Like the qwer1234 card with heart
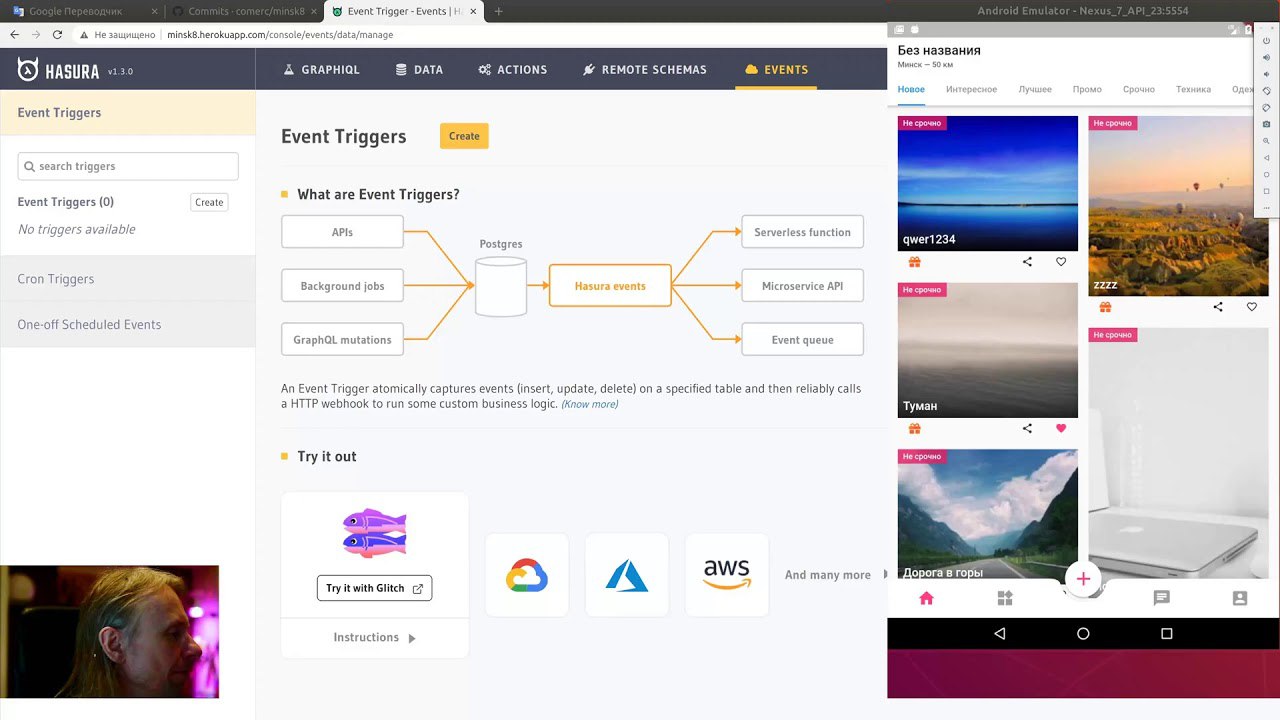The image size is (1280, 720). 1061,262
